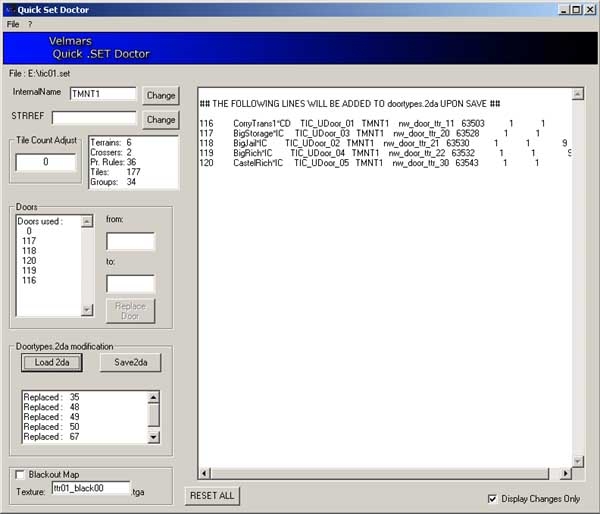This screenshot has height=514, width=600.
Task: Enable the Blackout Map checkbox
Action: coord(21,474)
